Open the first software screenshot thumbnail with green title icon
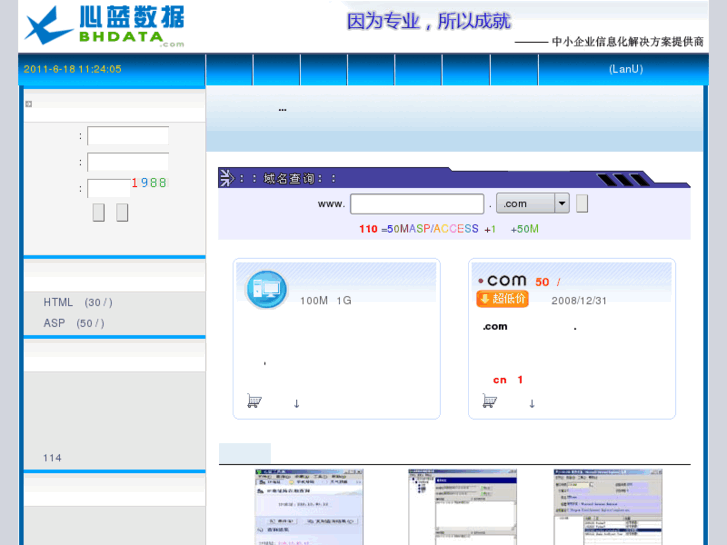Screen dimensions: 727x545 point(309,507)
